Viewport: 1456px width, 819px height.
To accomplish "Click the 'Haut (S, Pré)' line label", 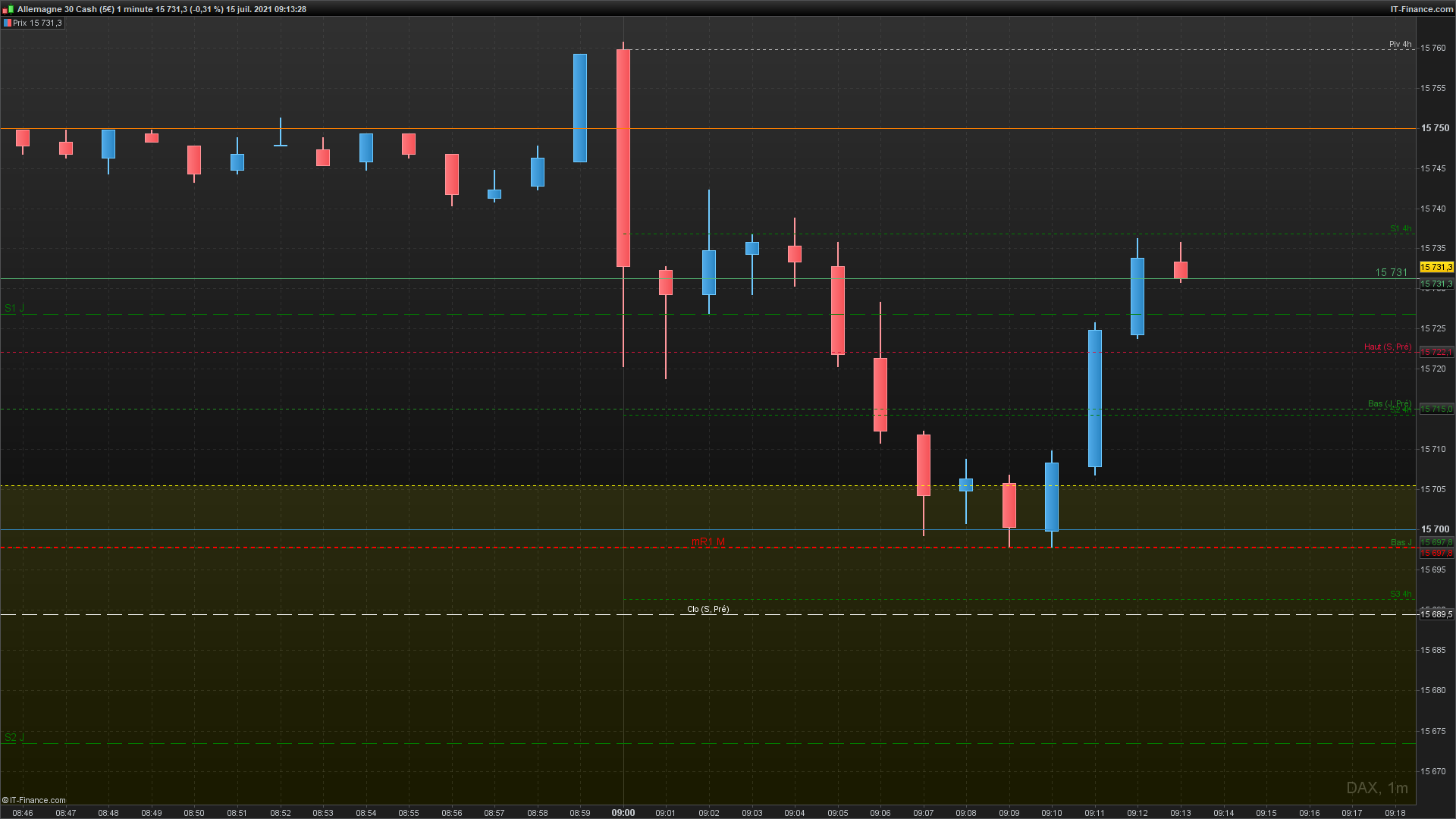I will 1387,347.
